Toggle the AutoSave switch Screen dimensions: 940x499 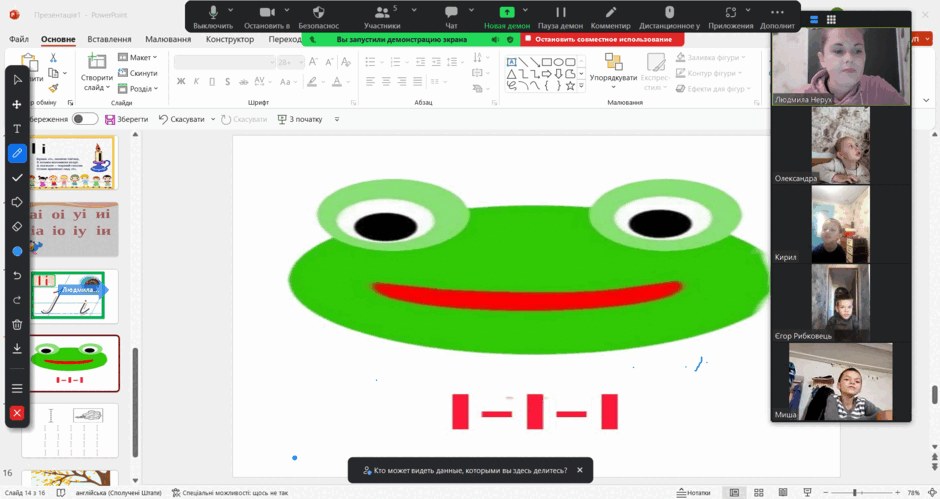coord(85,119)
